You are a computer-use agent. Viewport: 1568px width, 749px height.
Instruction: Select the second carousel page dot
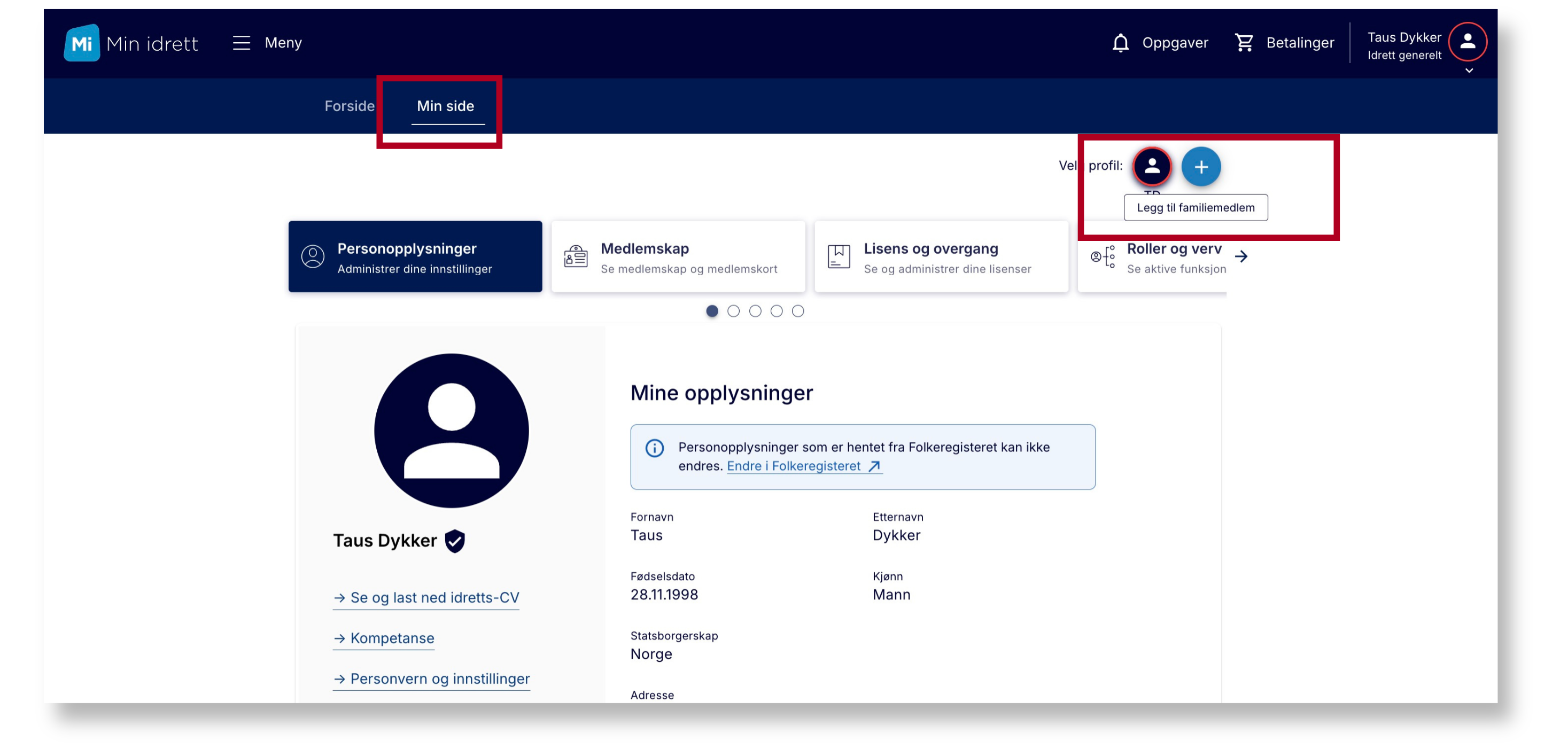click(x=733, y=311)
